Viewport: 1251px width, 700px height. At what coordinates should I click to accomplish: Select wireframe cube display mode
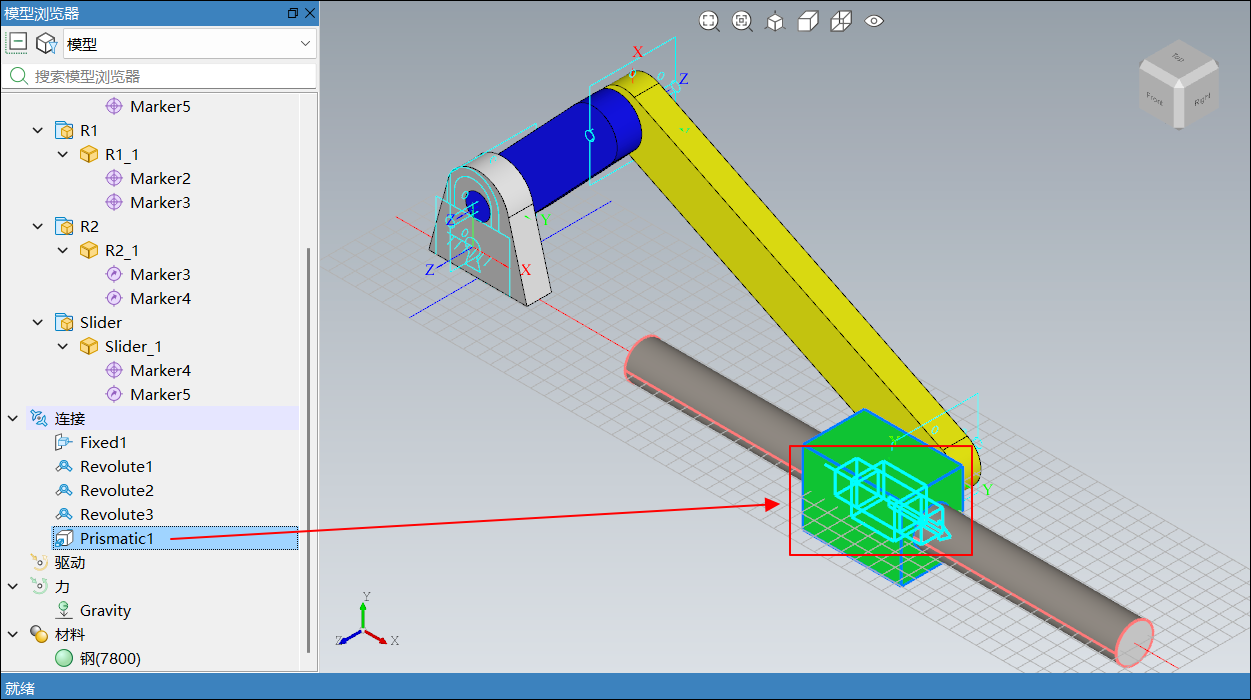click(841, 21)
